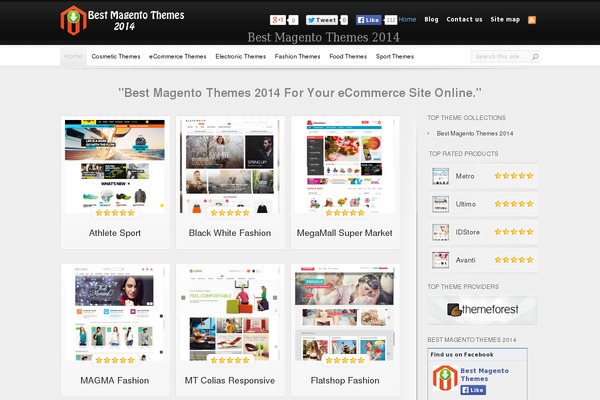Viewport: 600px width, 400px height.
Task: Click the star rating under Black White Fashion
Action: point(230,213)
